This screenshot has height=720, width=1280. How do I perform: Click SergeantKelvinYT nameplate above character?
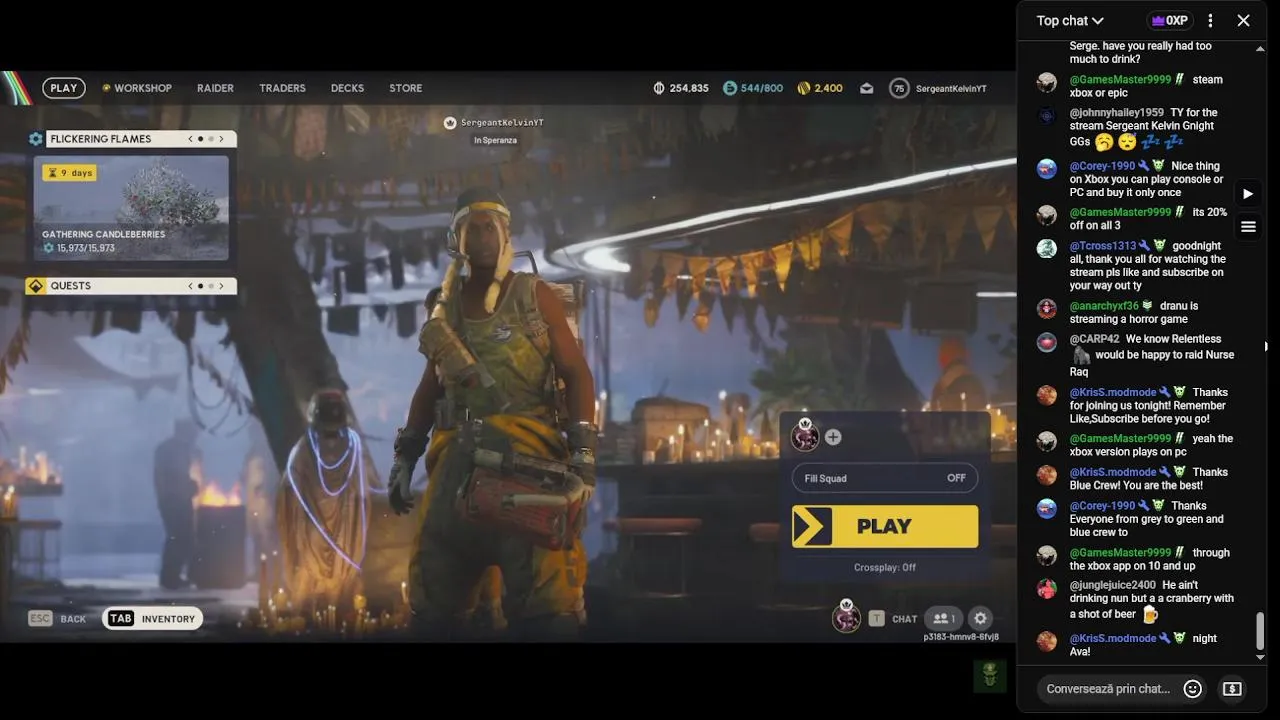tap(502, 123)
